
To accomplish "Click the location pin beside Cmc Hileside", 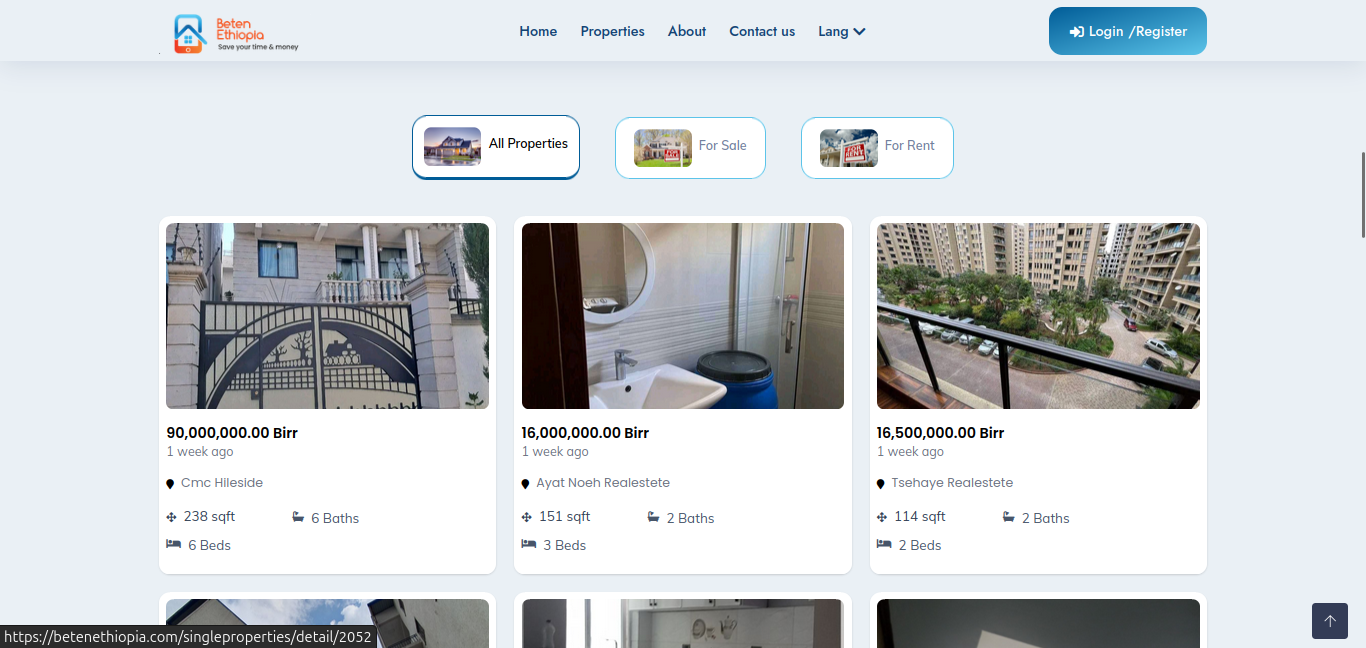I will (x=170, y=484).
